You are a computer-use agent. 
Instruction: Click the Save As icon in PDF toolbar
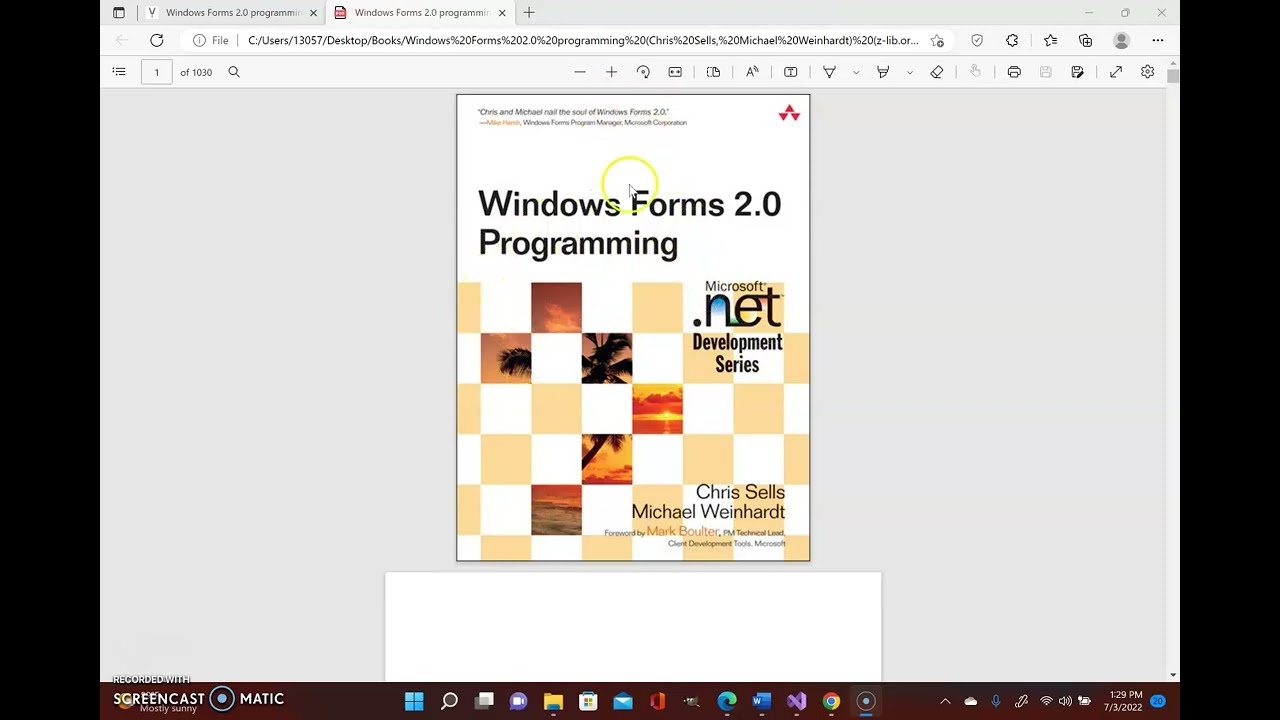coord(1077,72)
